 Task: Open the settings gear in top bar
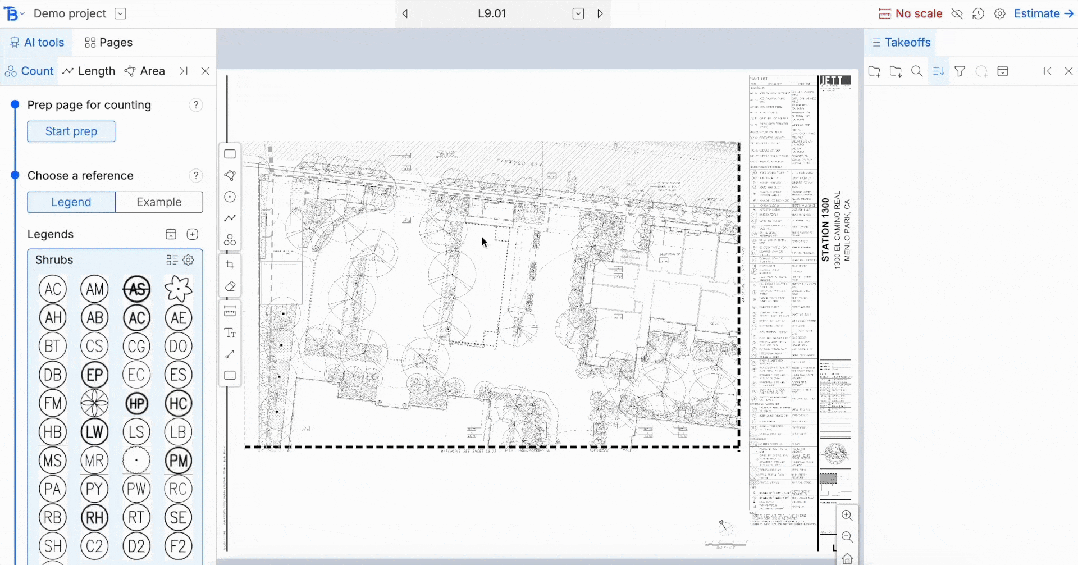pyautogui.click(x=999, y=14)
